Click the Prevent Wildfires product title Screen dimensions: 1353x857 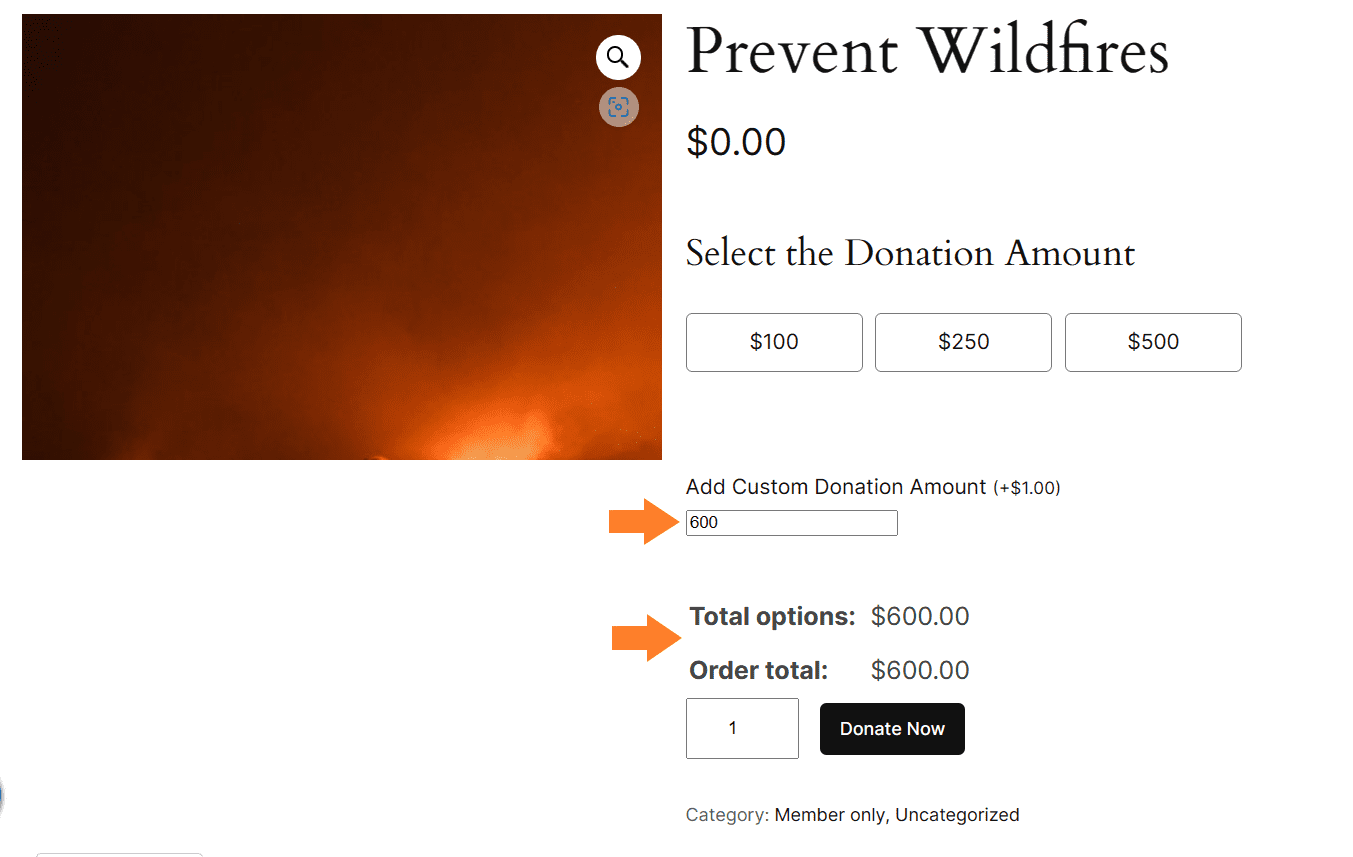tap(927, 51)
